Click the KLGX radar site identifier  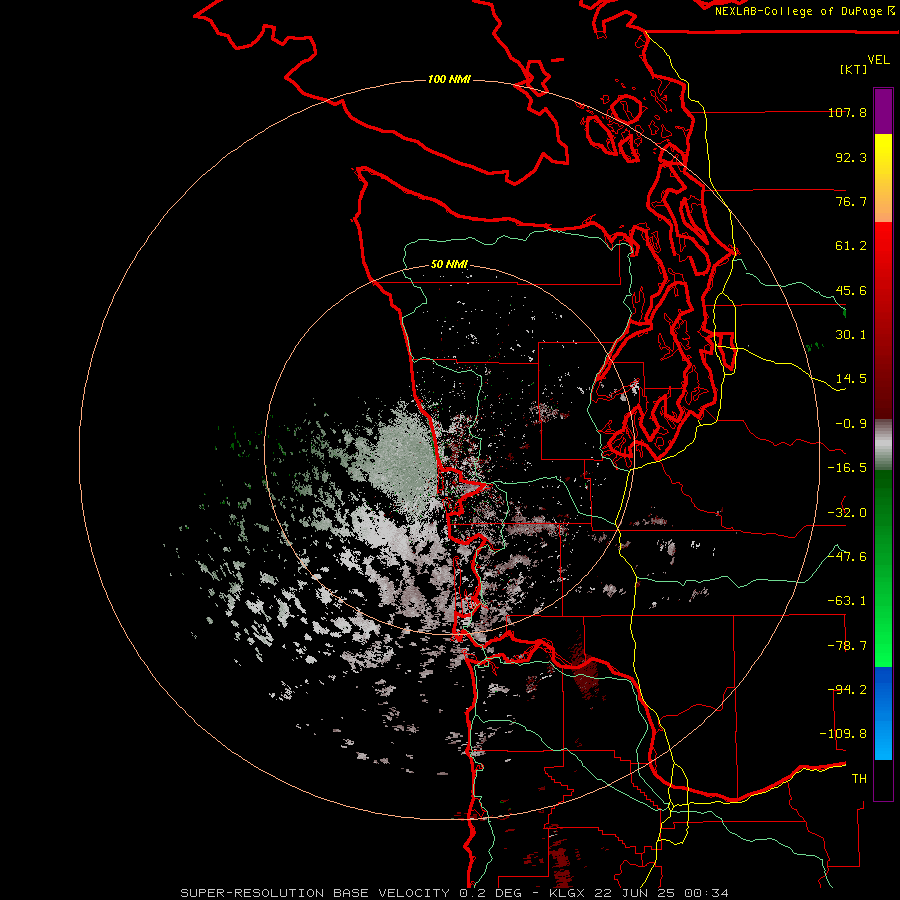coord(568,893)
